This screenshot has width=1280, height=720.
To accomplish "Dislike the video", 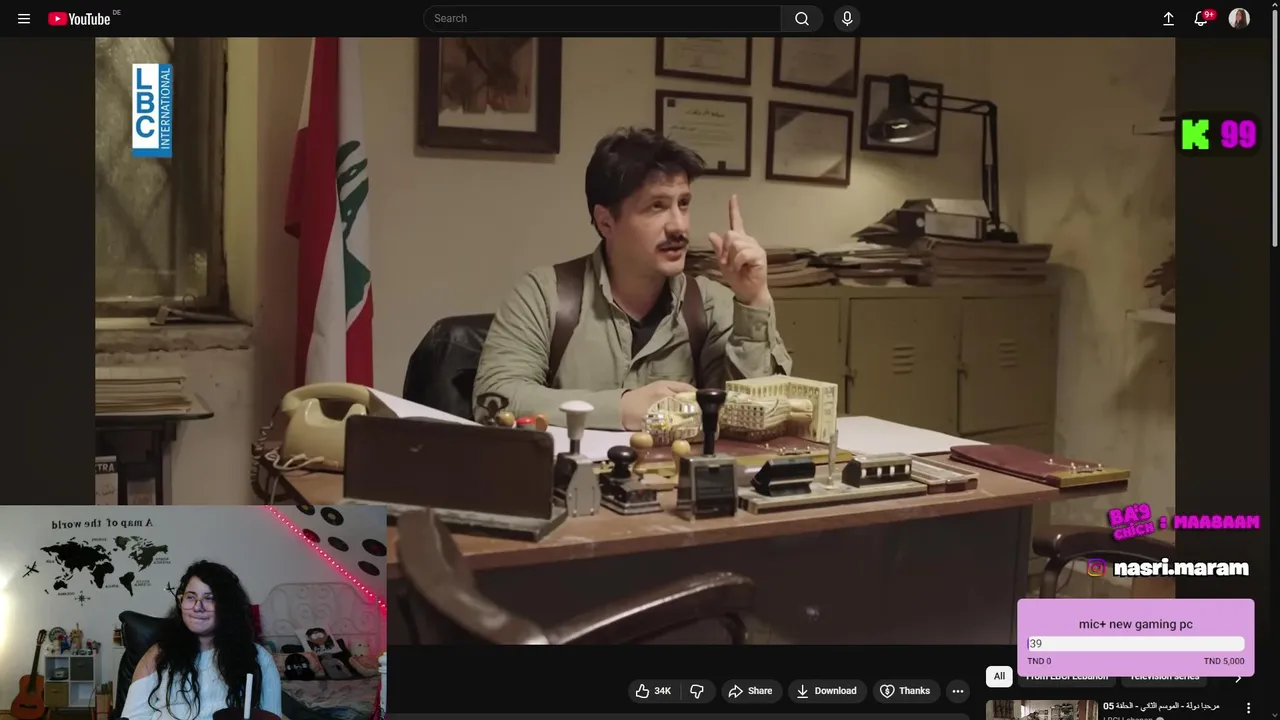I will point(697,691).
